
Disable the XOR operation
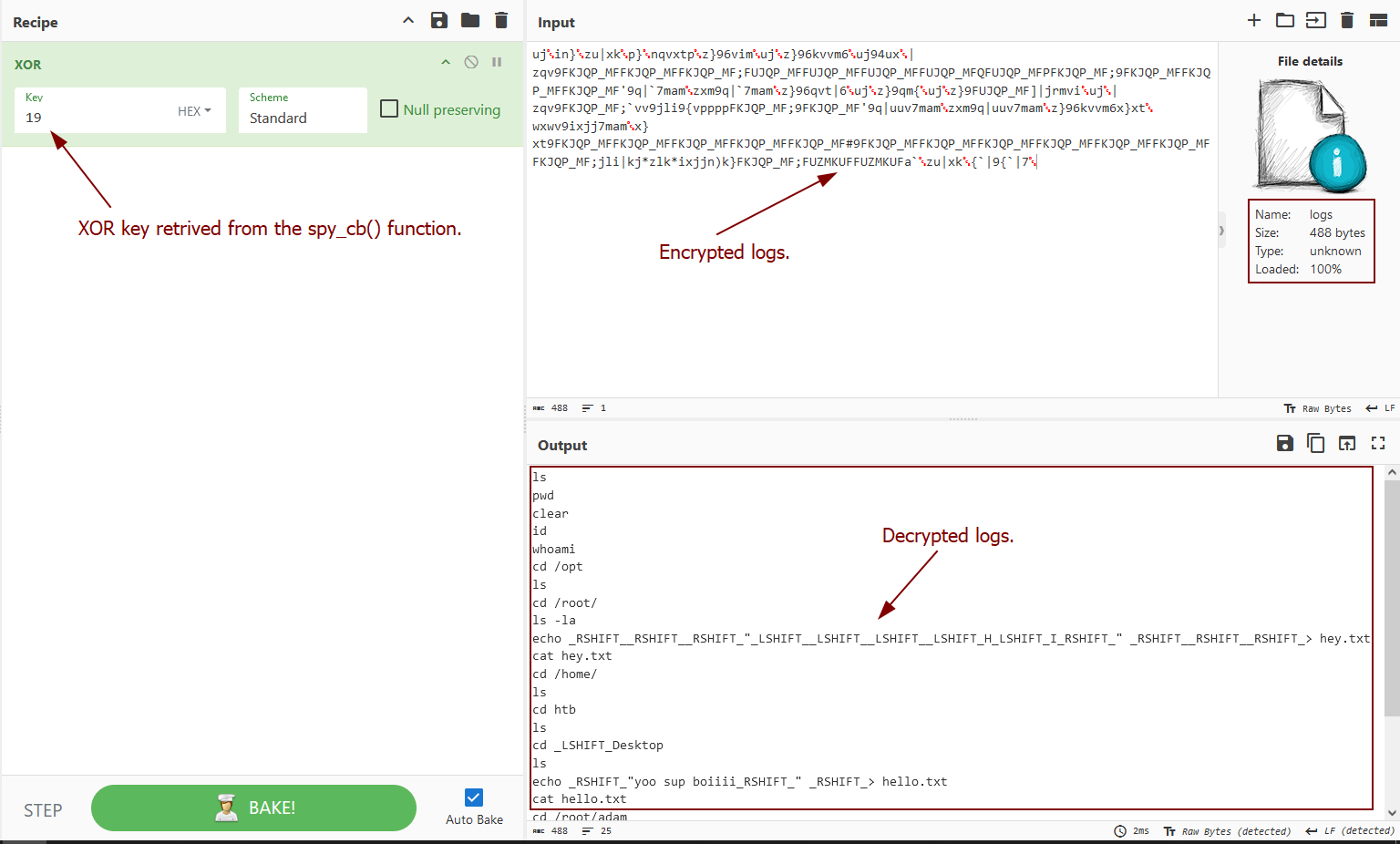471,62
